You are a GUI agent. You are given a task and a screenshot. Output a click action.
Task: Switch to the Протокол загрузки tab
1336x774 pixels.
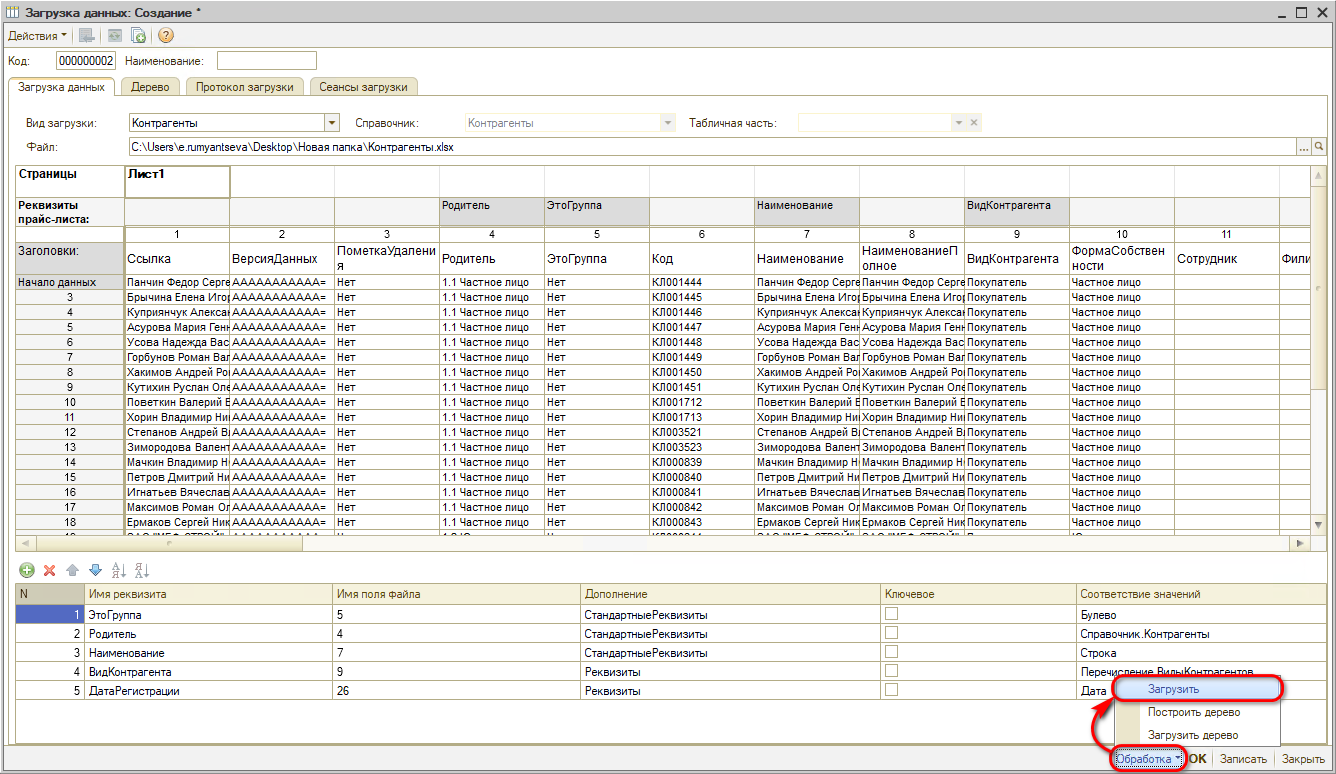coord(244,87)
